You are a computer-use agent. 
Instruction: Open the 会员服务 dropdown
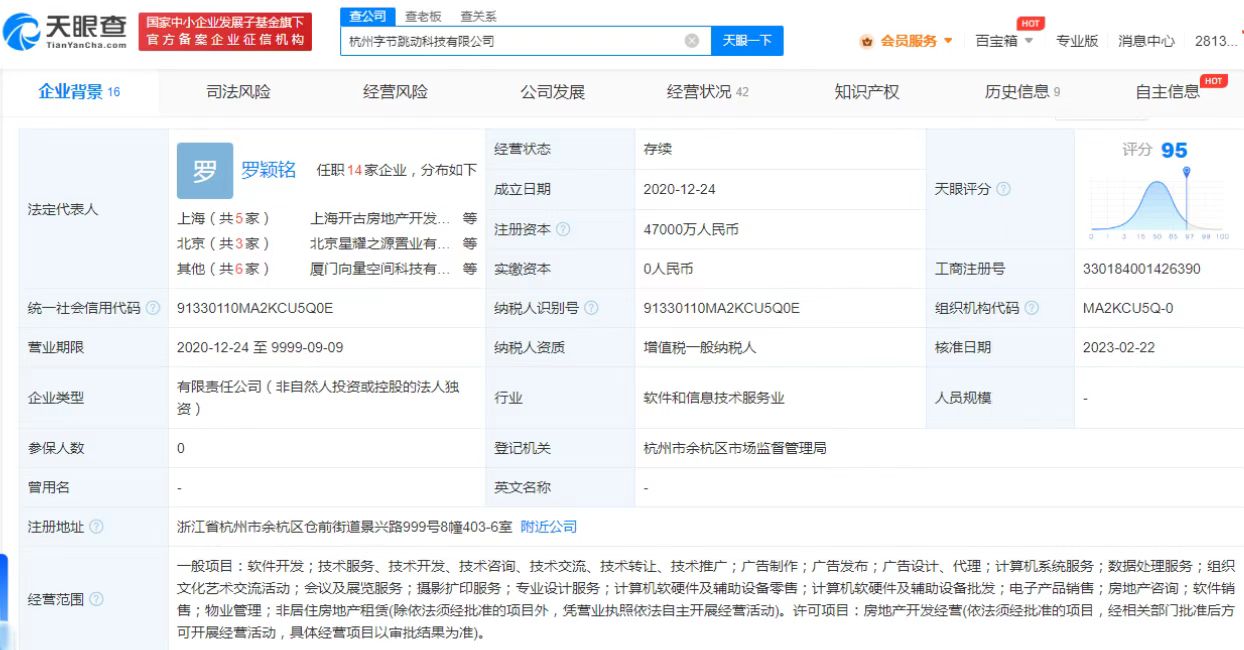tap(907, 41)
